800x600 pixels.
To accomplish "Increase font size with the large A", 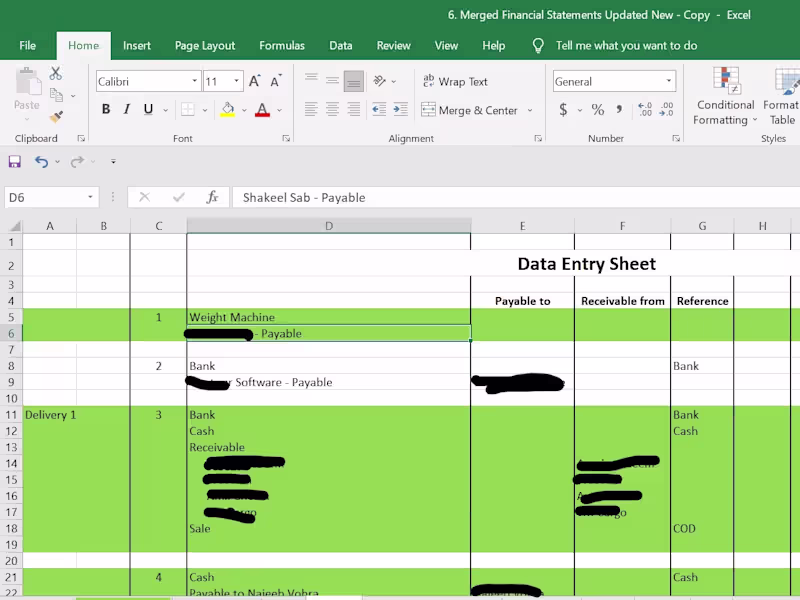I will tap(254, 81).
